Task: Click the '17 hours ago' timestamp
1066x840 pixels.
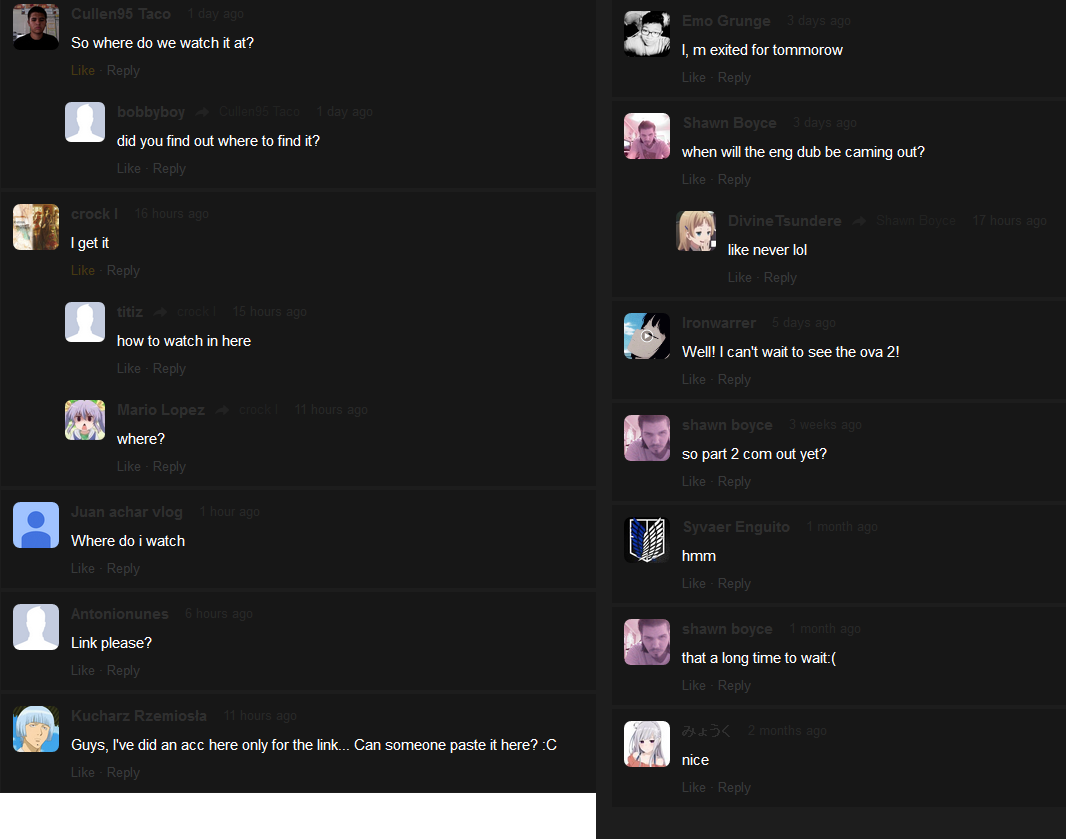Action: tap(1010, 221)
